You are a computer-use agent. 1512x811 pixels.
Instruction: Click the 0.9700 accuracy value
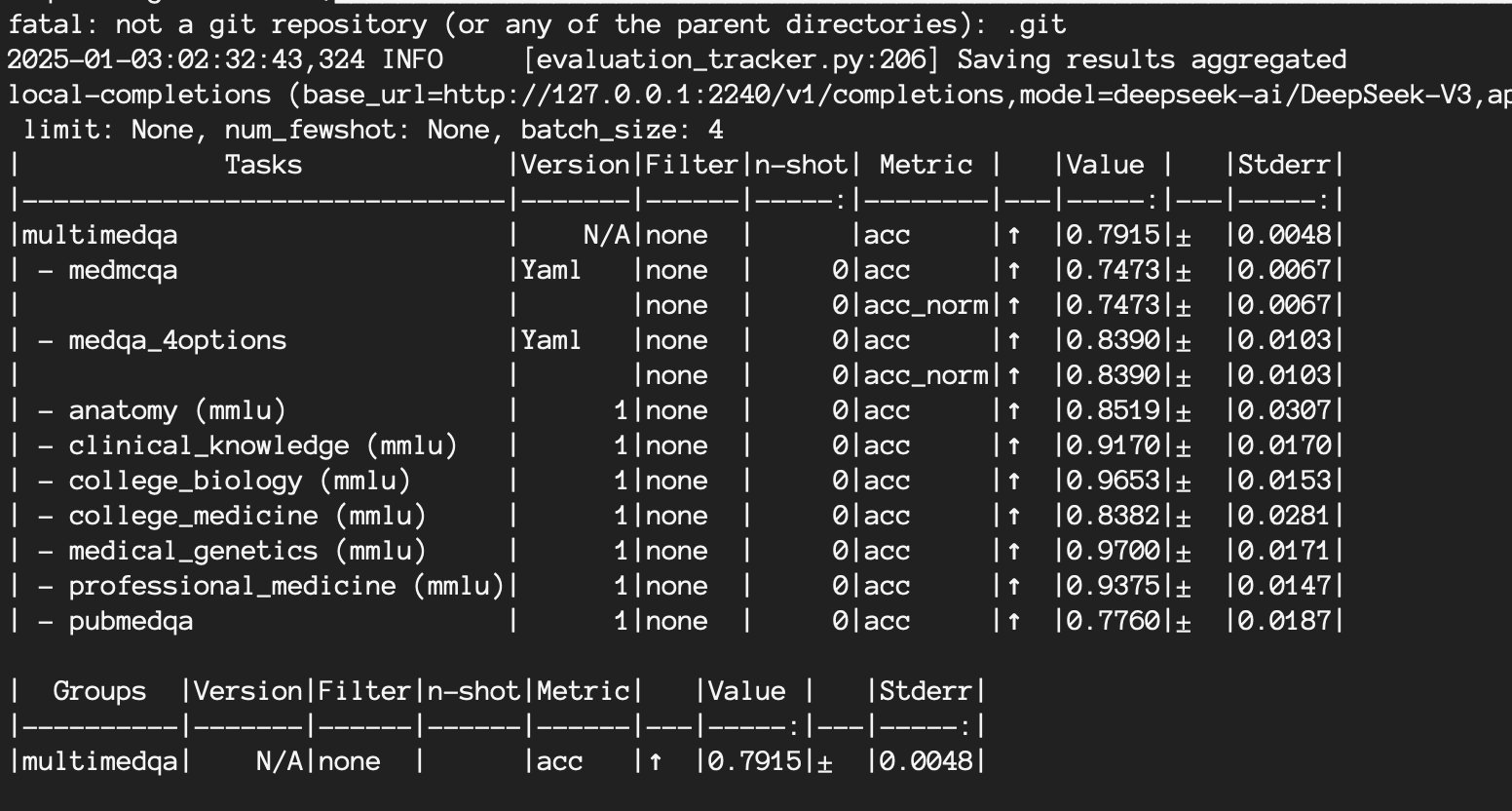[x=1114, y=551]
